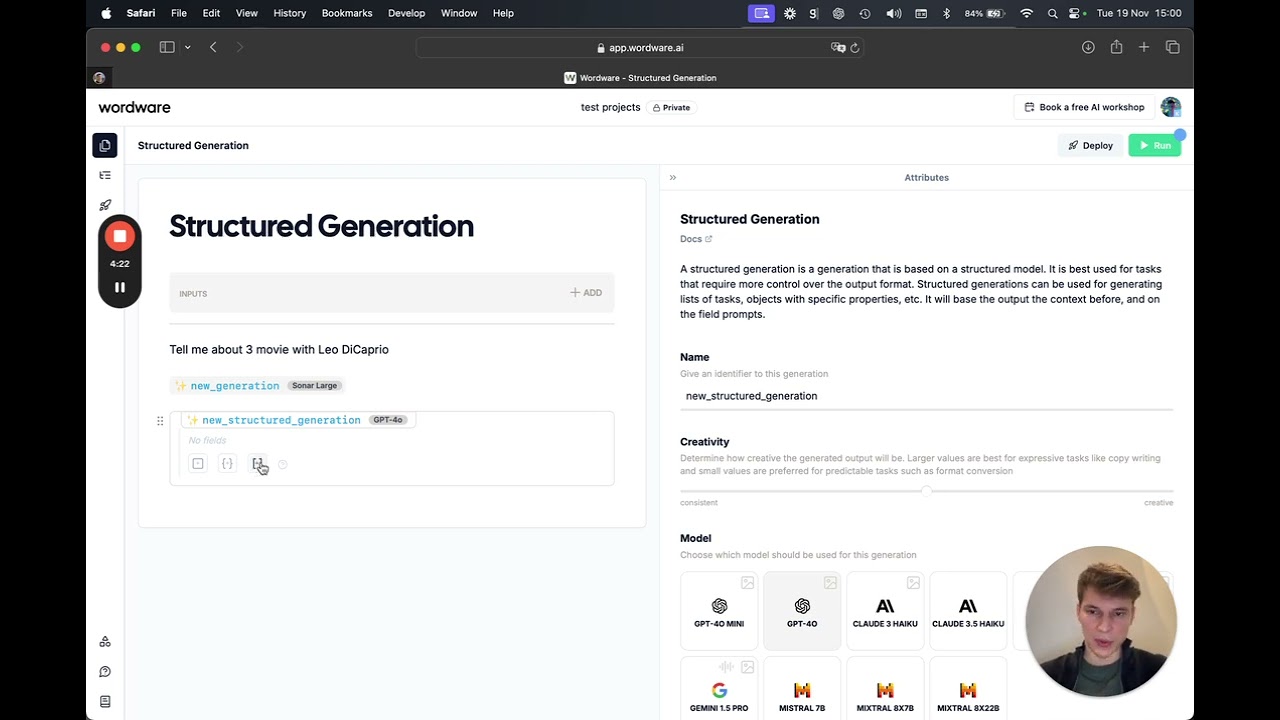This screenshot has width=1280, height=720.
Task: Add an object field with braces icon
Action: click(227, 464)
